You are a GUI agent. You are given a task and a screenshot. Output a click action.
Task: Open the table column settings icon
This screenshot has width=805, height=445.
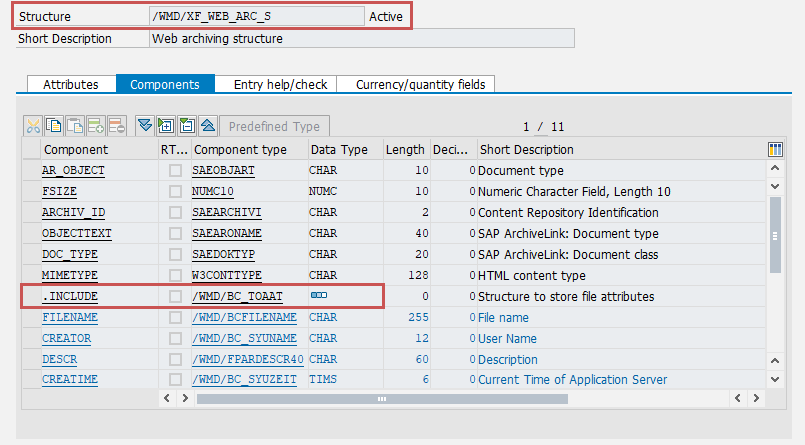[775, 149]
